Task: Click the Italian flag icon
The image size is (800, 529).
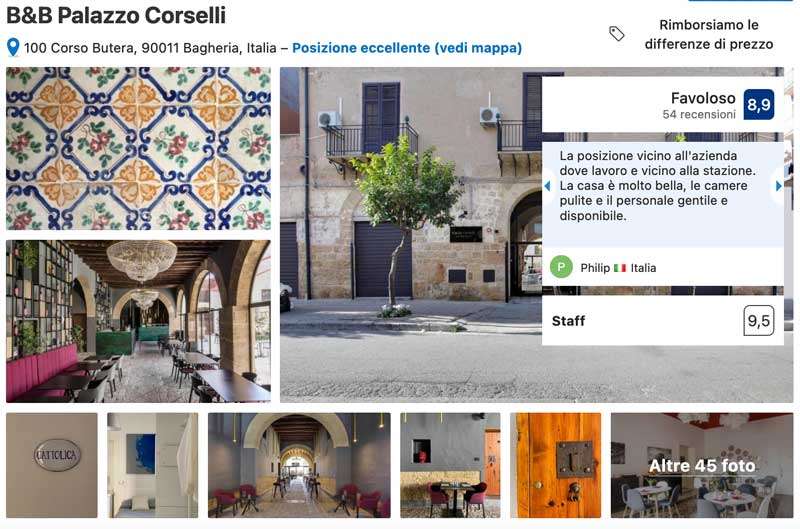Action: click(x=620, y=268)
